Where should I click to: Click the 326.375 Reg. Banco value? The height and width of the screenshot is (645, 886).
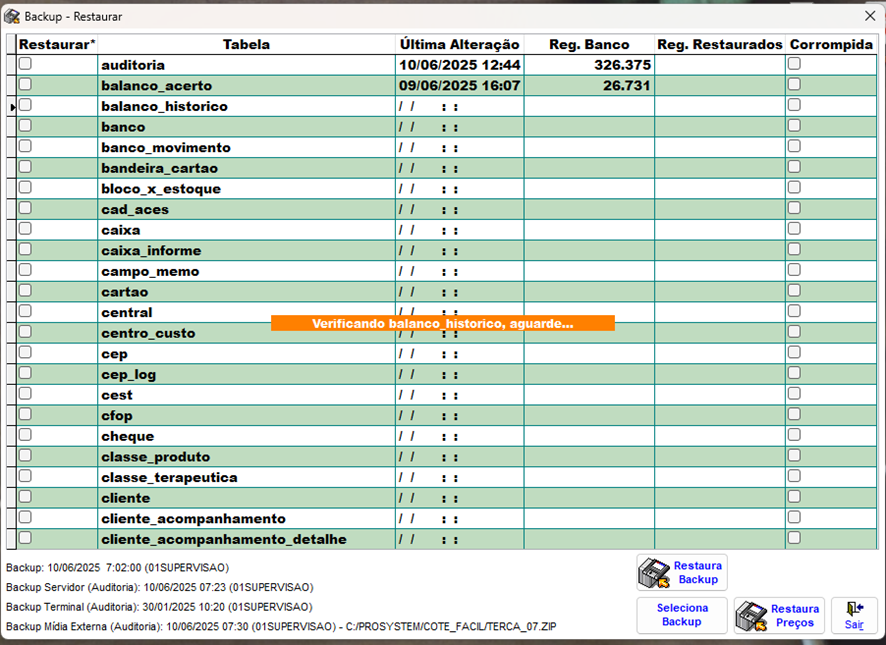623,65
